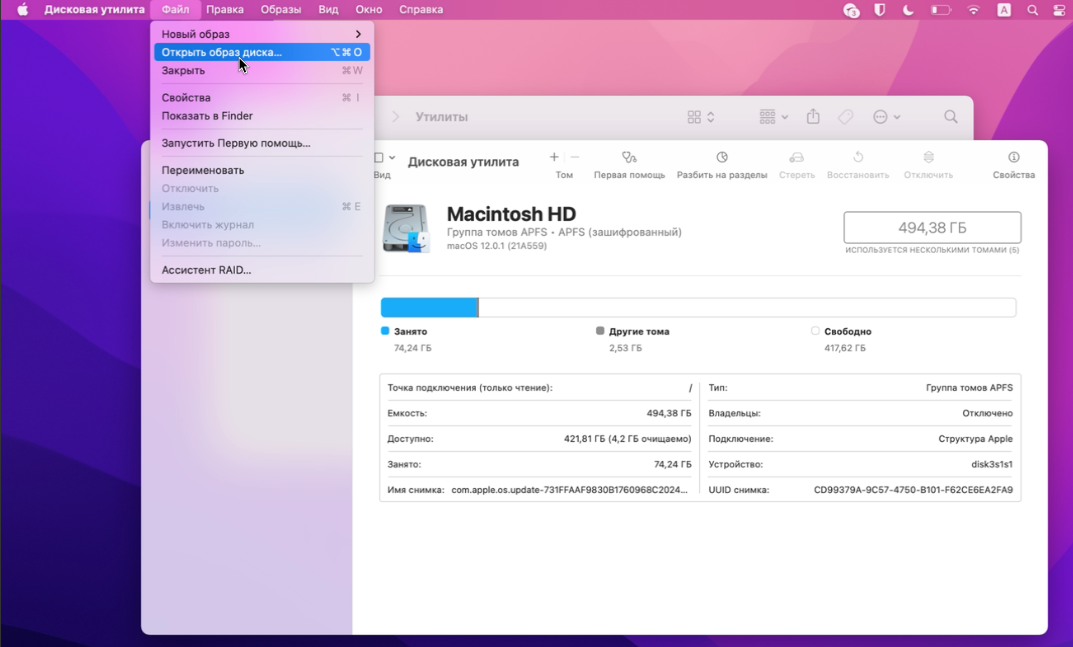Open the icon view switcher in Finder
1073x647 pixels.
coord(701,117)
